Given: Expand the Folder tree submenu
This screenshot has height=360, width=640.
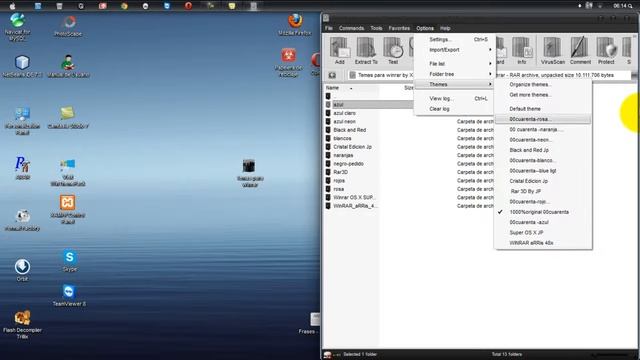Looking at the screenshot, I should [x=454, y=74].
